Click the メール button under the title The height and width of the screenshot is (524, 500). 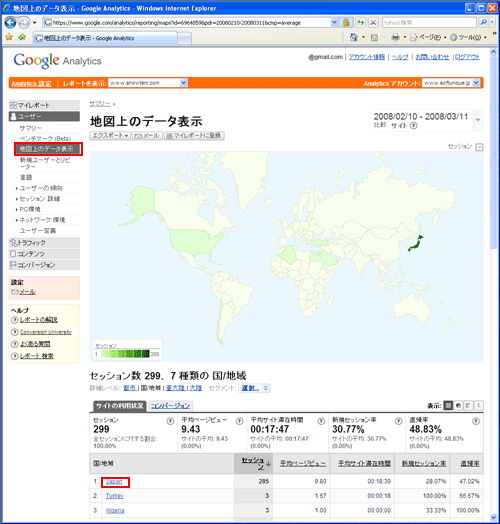tap(147, 136)
